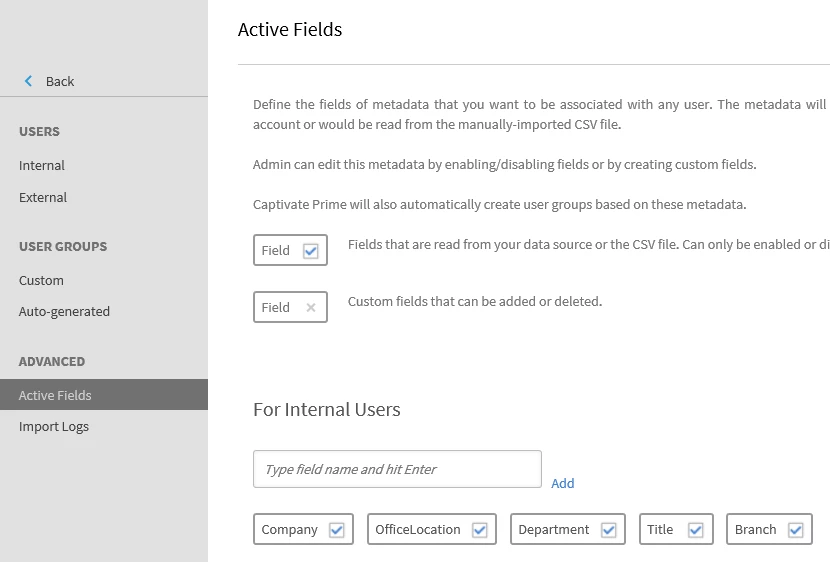830x562 pixels.
Task: Open the Import Logs page
Action: [54, 427]
